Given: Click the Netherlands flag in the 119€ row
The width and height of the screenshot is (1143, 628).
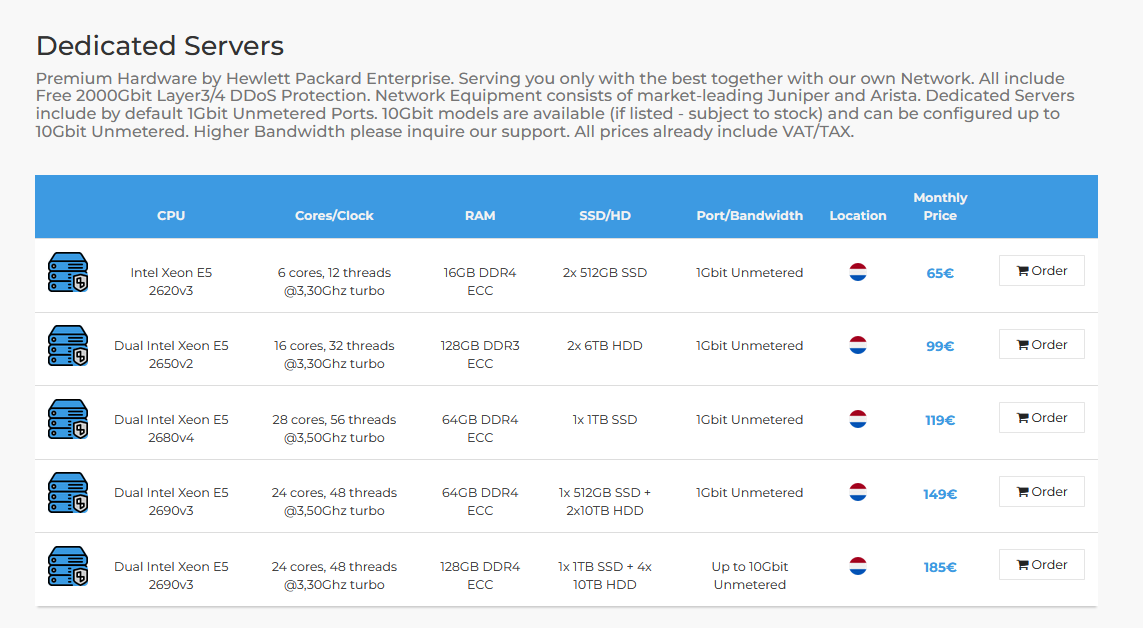Looking at the screenshot, I should pyautogui.click(x=858, y=419).
